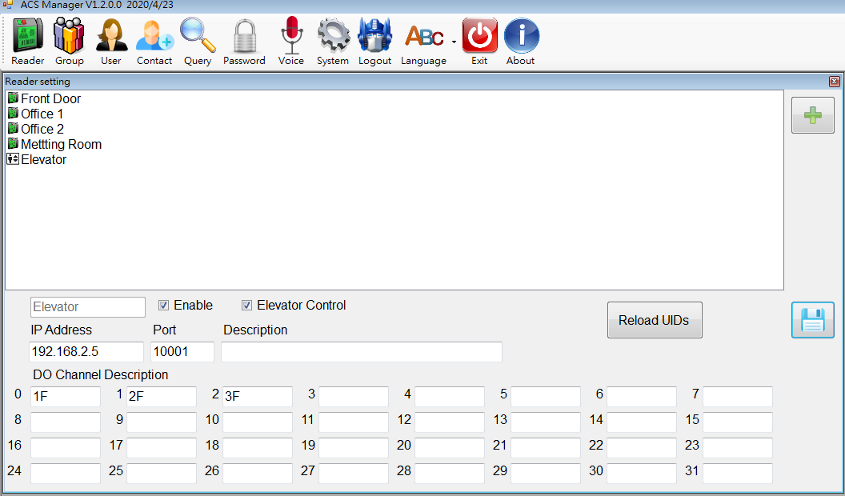This screenshot has width=845, height=496.
Task: Click the DO channel 10 field
Action: click(x=257, y=422)
